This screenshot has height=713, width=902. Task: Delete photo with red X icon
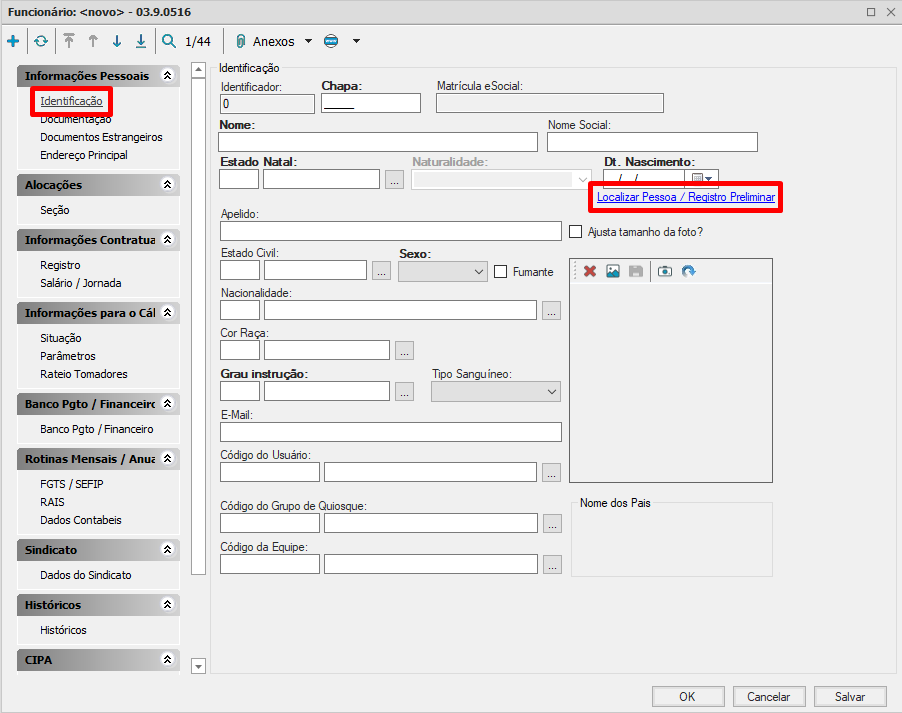coord(590,271)
